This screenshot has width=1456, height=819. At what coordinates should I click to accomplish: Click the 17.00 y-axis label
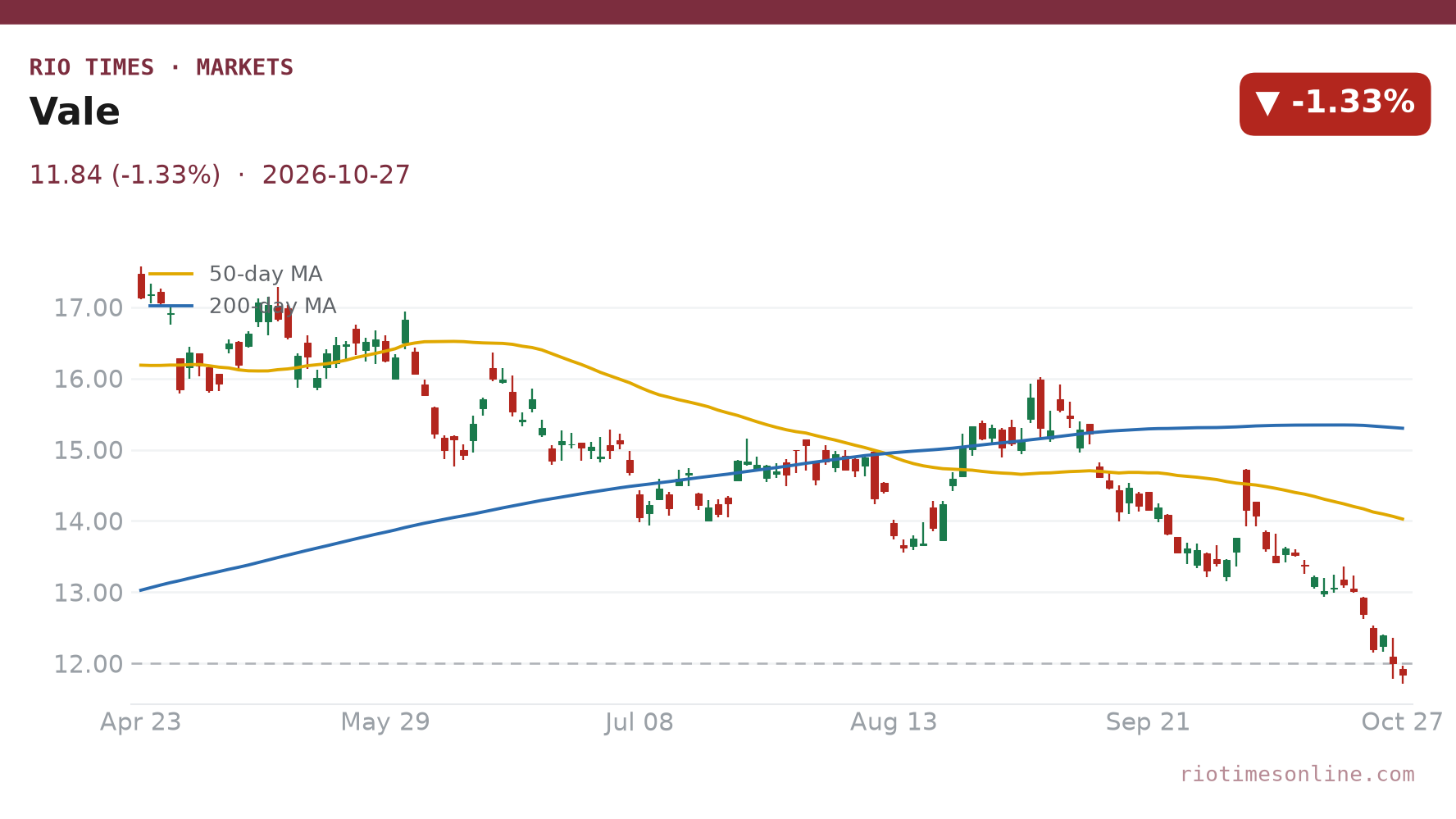point(89,308)
